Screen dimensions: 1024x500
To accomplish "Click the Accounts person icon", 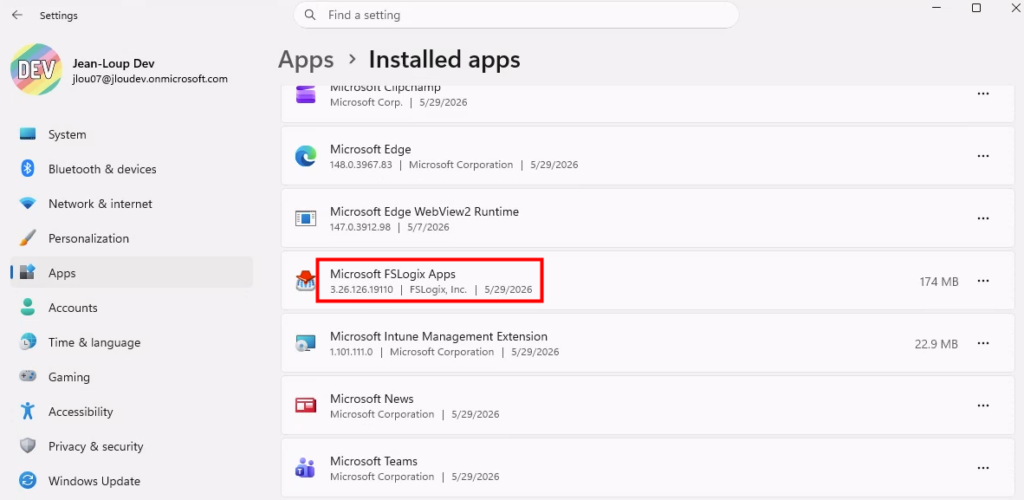I will point(27,307).
